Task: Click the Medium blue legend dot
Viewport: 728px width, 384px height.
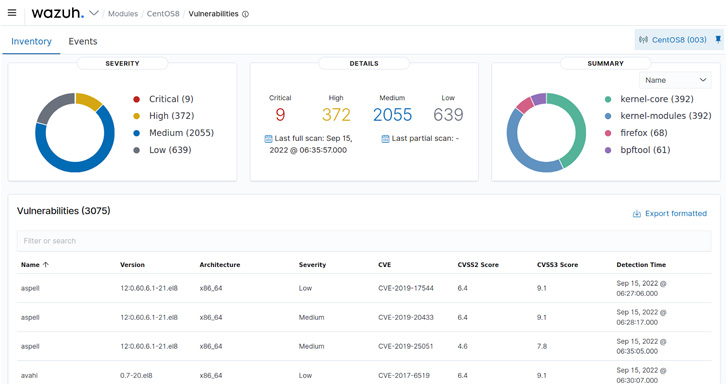Action: point(136,133)
